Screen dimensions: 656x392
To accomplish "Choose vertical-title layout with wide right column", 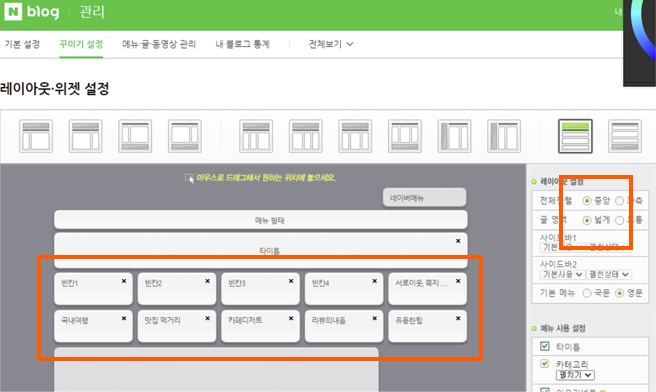I will pyautogui.click(x=504, y=136).
